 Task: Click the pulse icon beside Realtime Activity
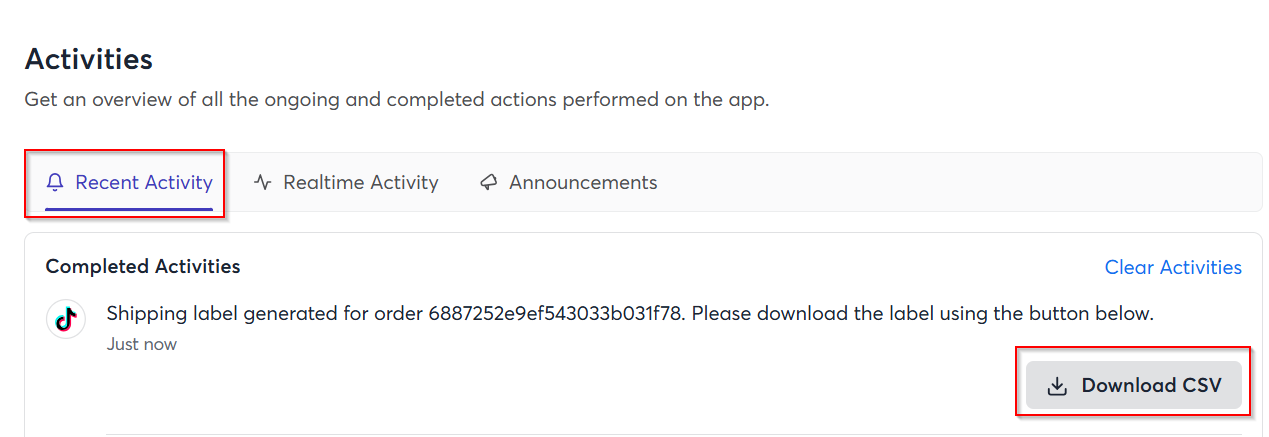tap(263, 183)
